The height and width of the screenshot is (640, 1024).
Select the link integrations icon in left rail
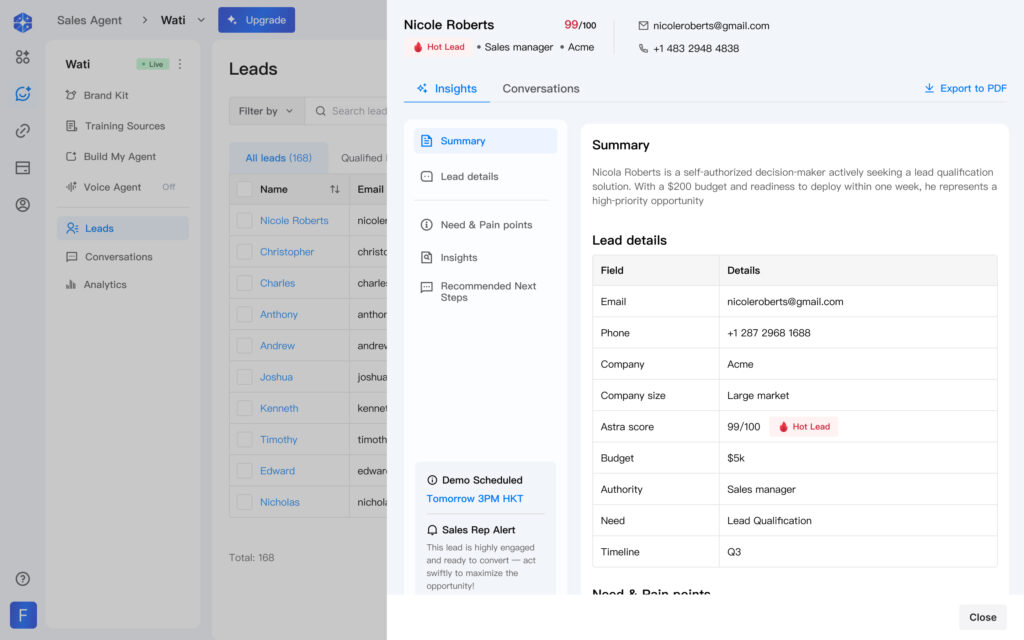pyautogui.click(x=22, y=131)
